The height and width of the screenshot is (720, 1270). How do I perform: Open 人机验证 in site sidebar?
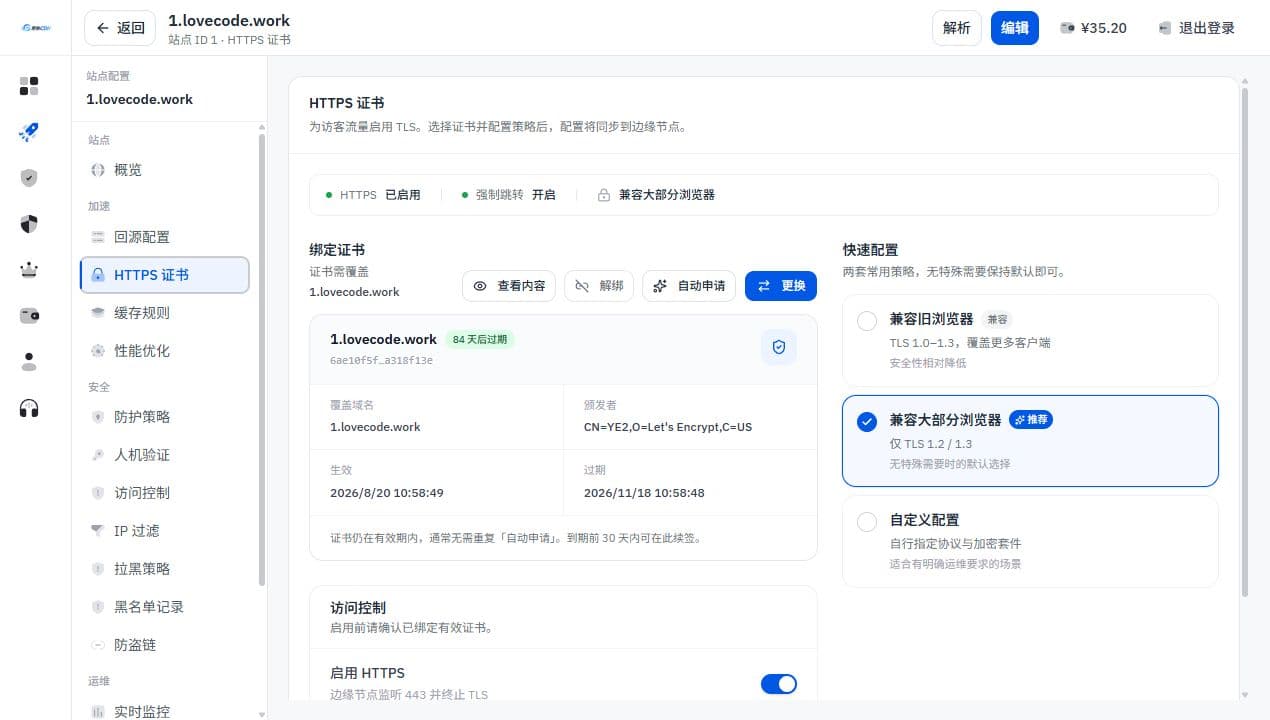164,455
